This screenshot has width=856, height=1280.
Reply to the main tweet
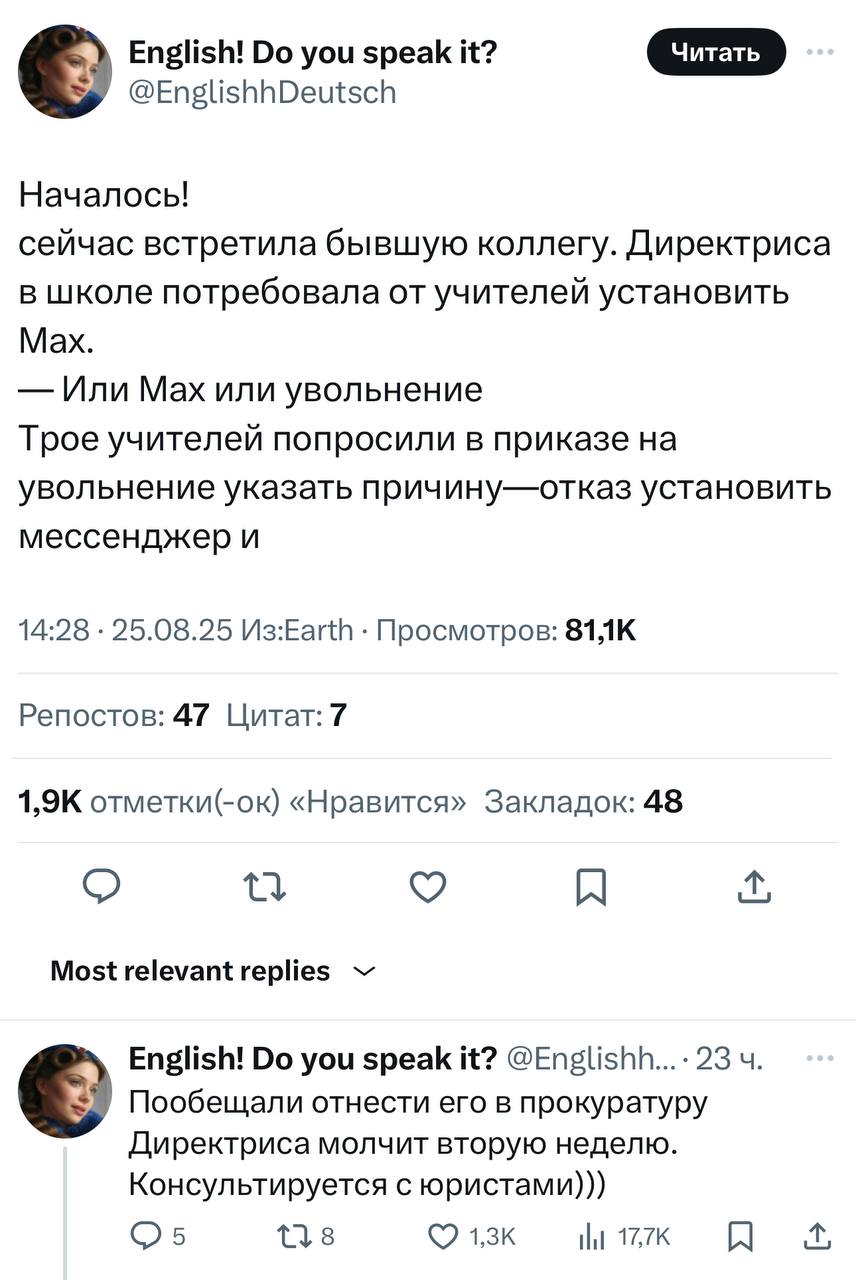point(99,887)
